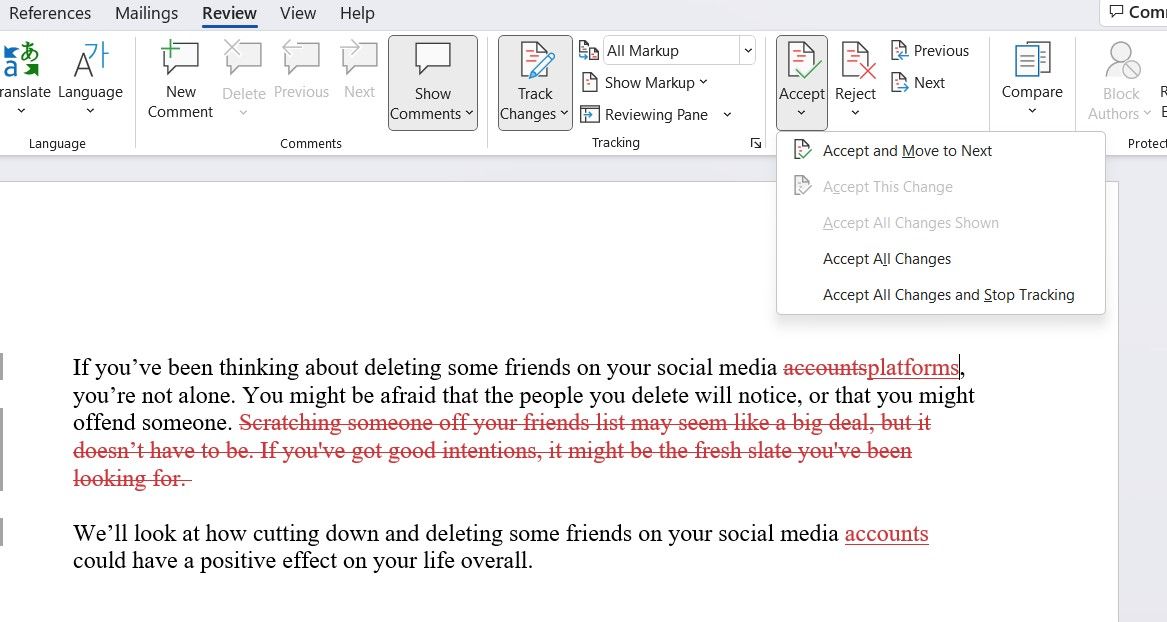The image size is (1167, 622).
Task: Expand the Reviewing Pane dropdown arrow
Action: (727, 115)
